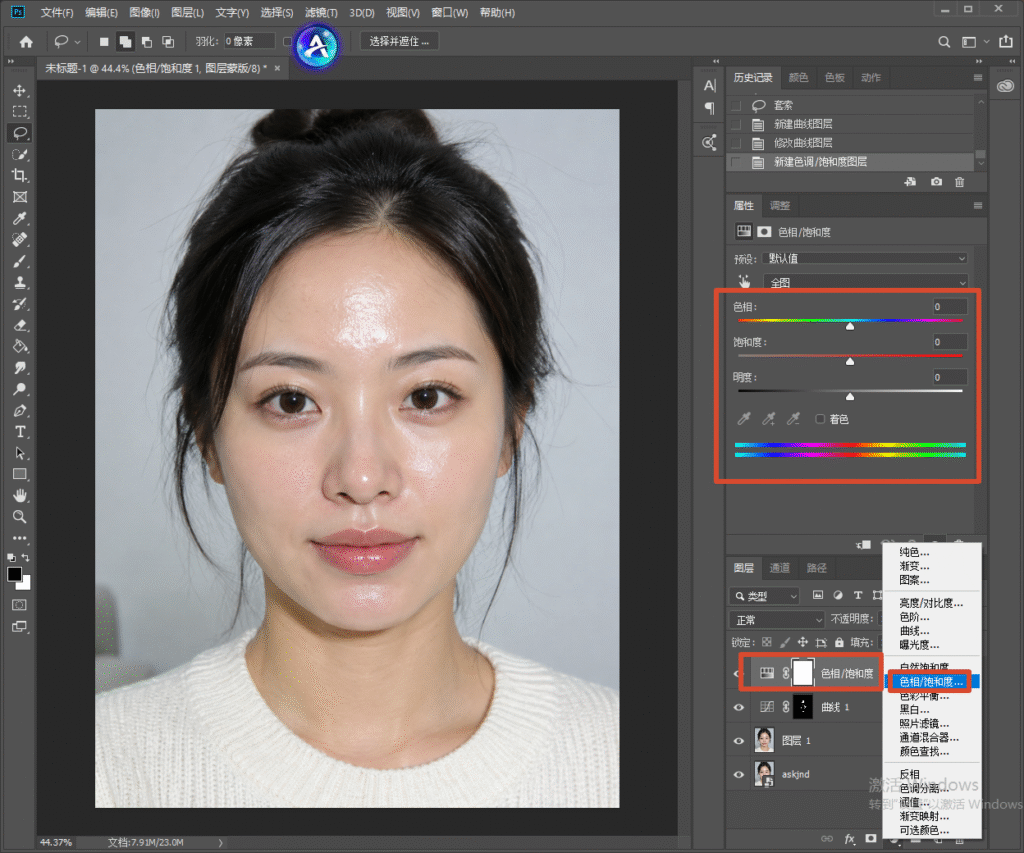Toggle history source box beside 套索
This screenshot has width=1024, height=853.
[x=737, y=105]
